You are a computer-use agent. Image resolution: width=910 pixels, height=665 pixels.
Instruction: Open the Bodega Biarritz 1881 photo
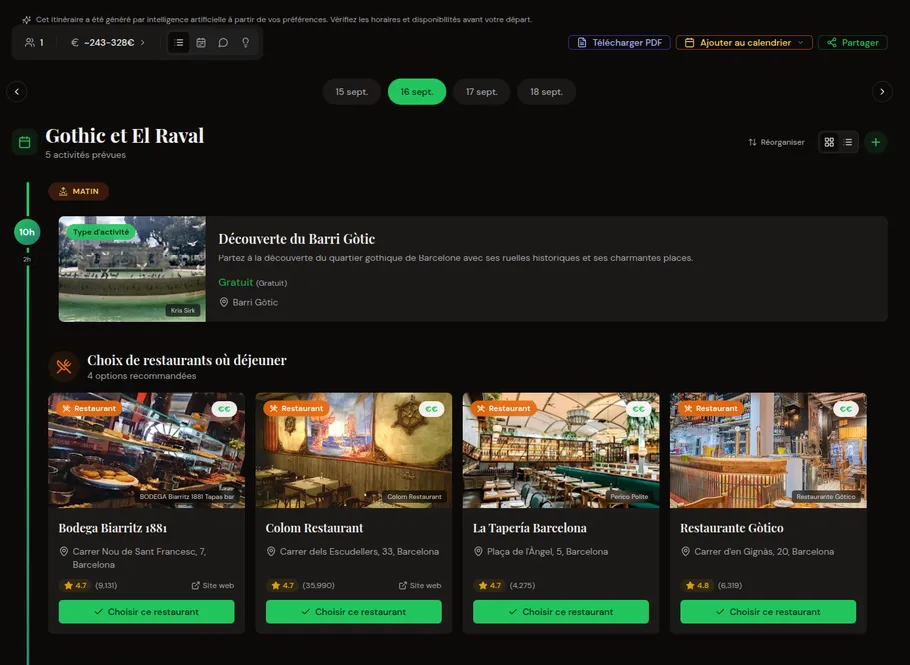pos(146,450)
